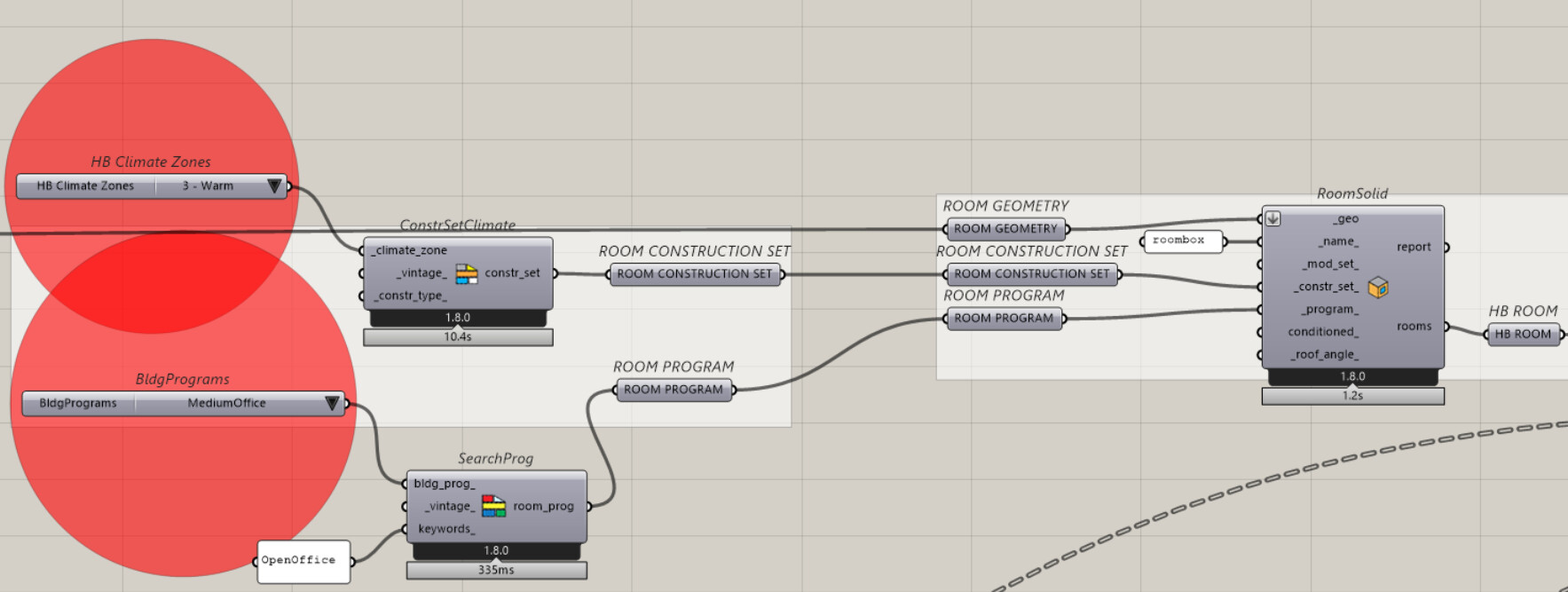The height and width of the screenshot is (592, 1568).
Task: Click the conditioned_ input on RoomSolid
Action: click(1322, 332)
